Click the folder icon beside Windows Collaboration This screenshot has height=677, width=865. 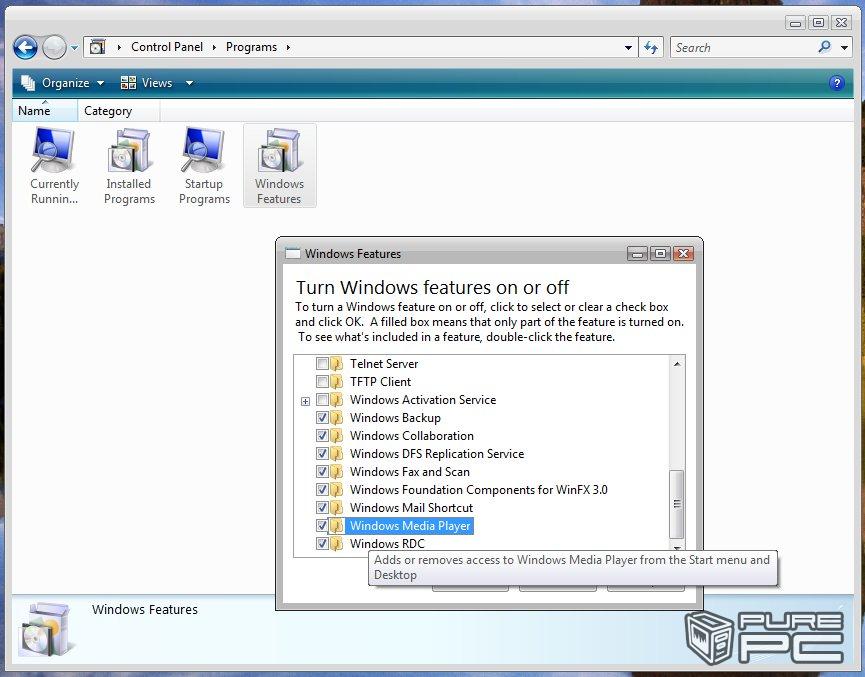coord(337,436)
